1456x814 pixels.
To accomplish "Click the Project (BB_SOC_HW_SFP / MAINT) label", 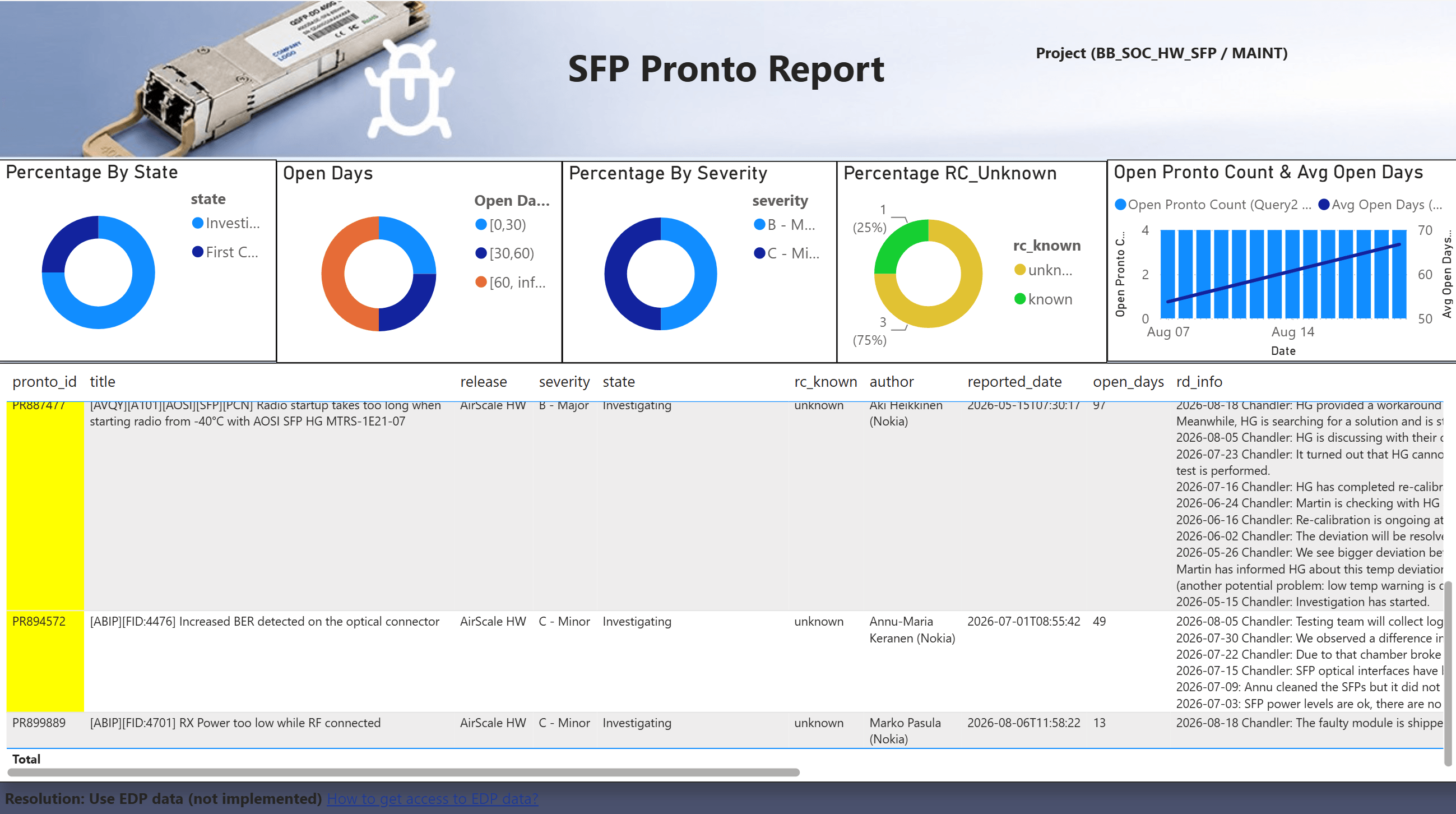I will (x=1162, y=53).
